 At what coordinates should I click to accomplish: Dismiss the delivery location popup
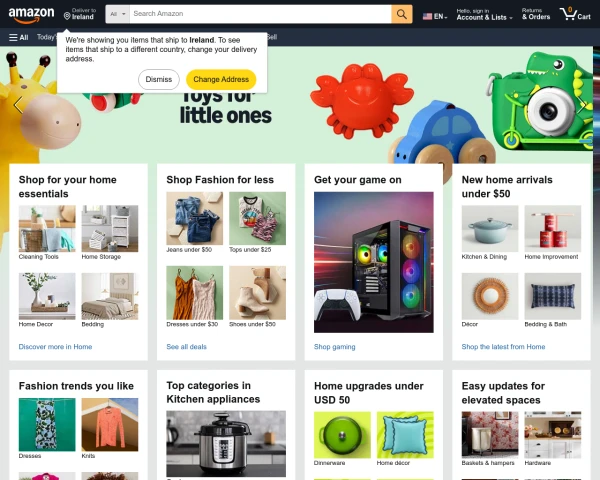coord(159,79)
